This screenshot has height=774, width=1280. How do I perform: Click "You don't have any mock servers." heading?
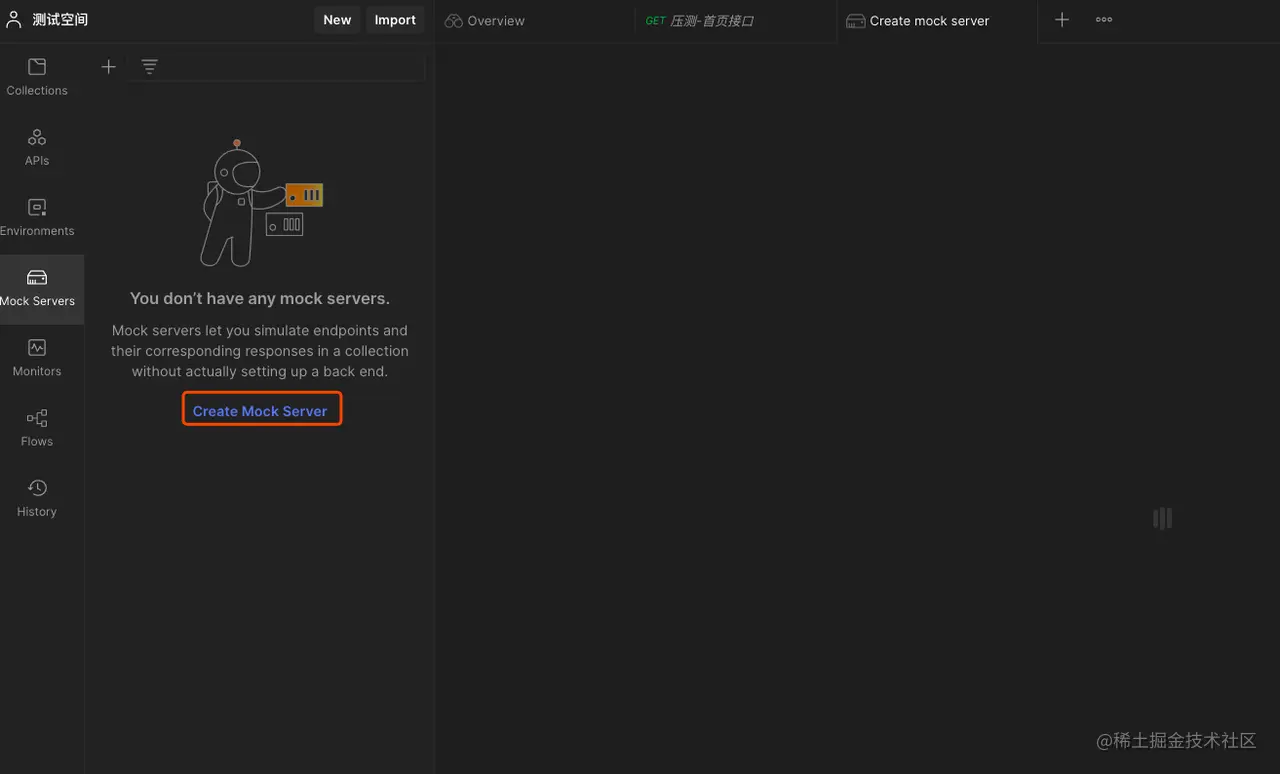point(260,298)
